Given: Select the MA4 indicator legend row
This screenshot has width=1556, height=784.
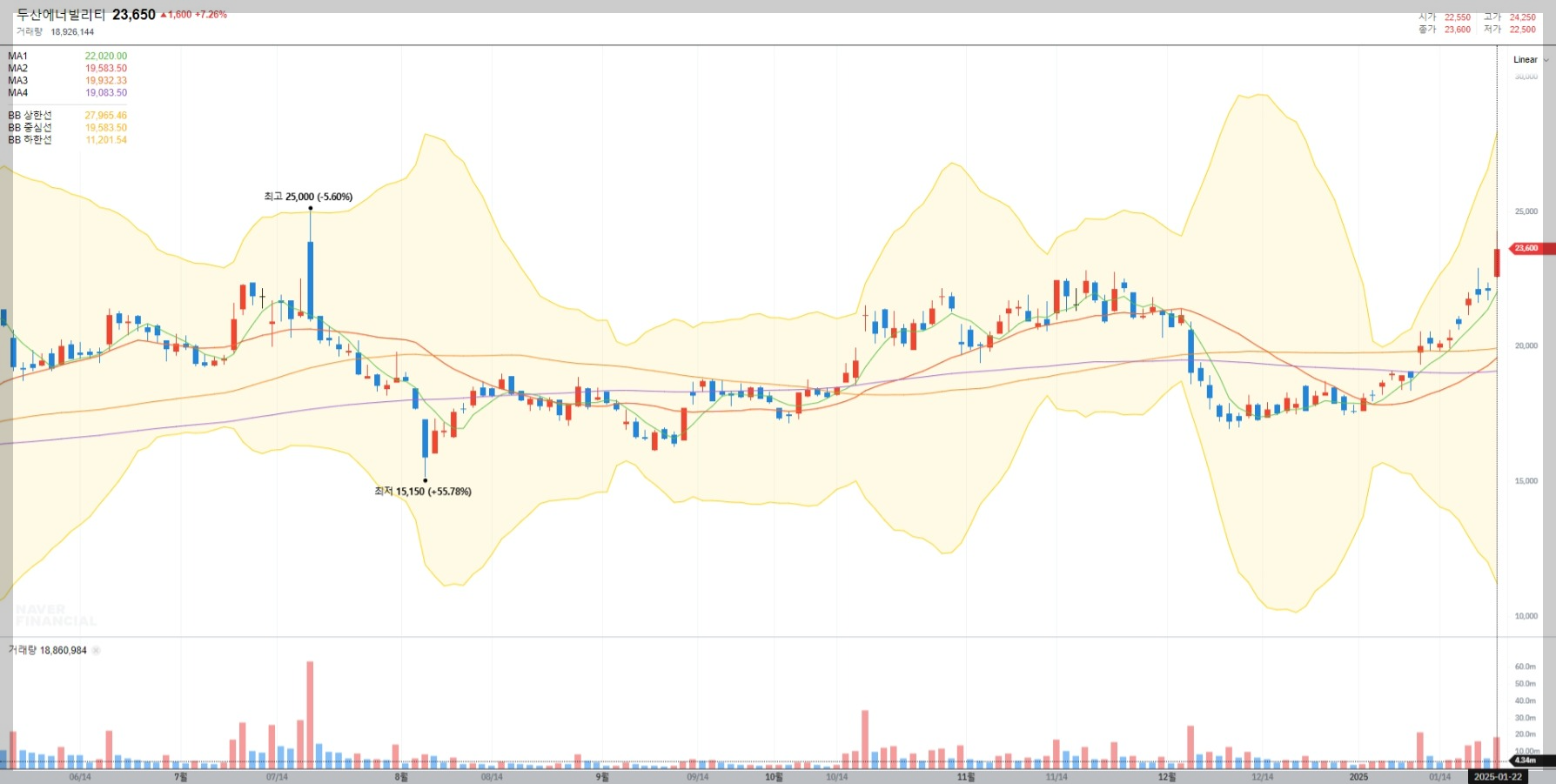Looking at the screenshot, I should click(x=67, y=92).
